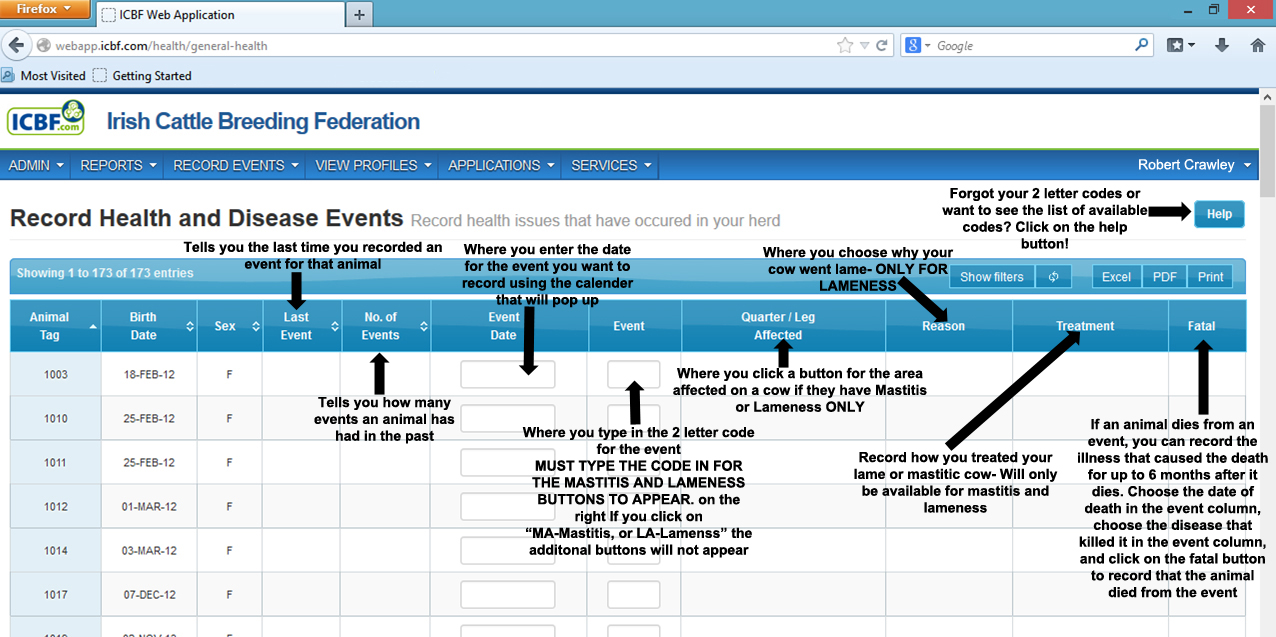Select animal tag 1011 cell

(56, 463)
